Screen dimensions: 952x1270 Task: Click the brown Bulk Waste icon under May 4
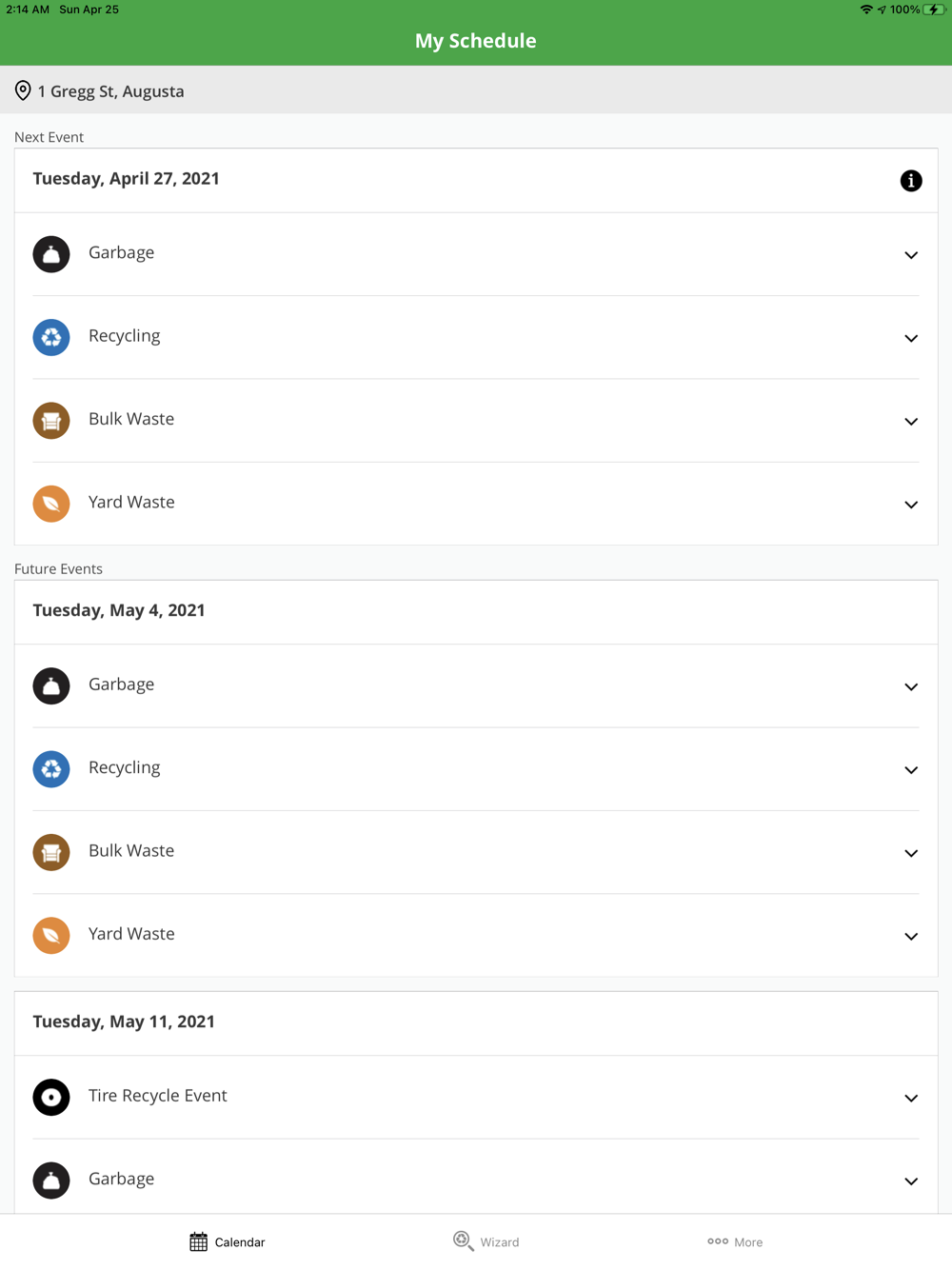[51, 852]
